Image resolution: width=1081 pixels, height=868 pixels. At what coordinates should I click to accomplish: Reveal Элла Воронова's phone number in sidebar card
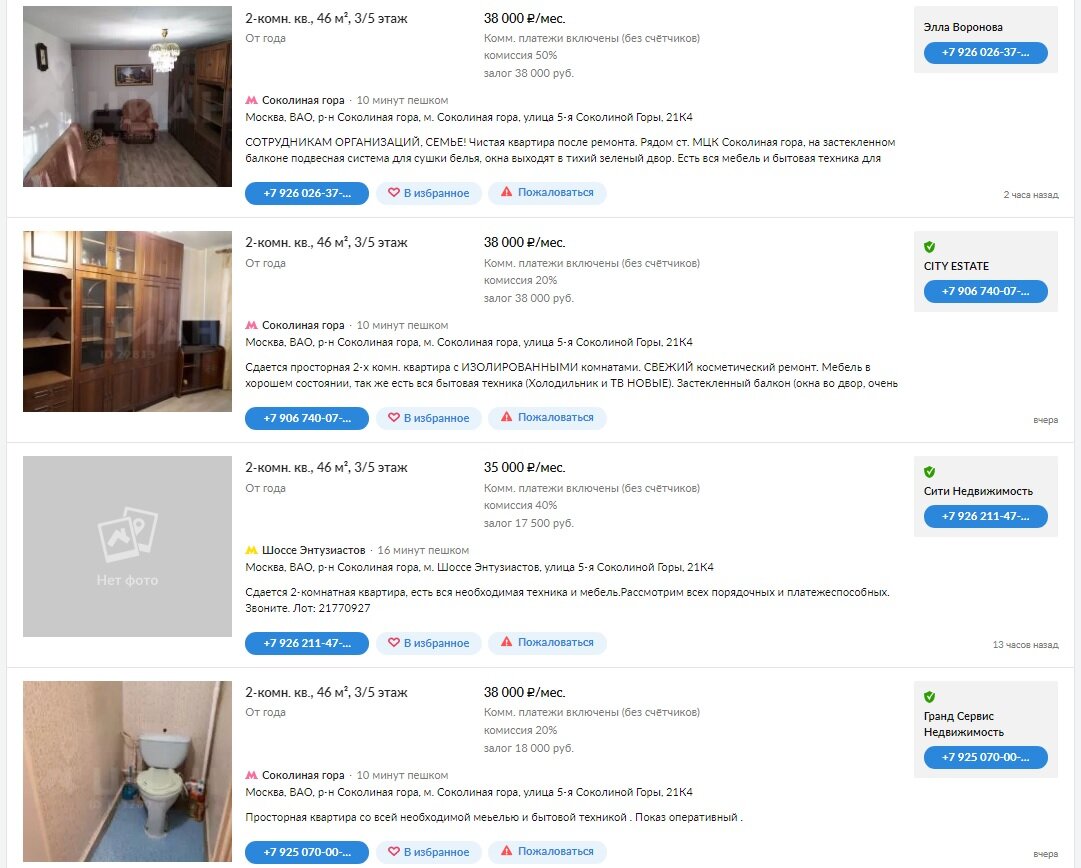[985, 52]
